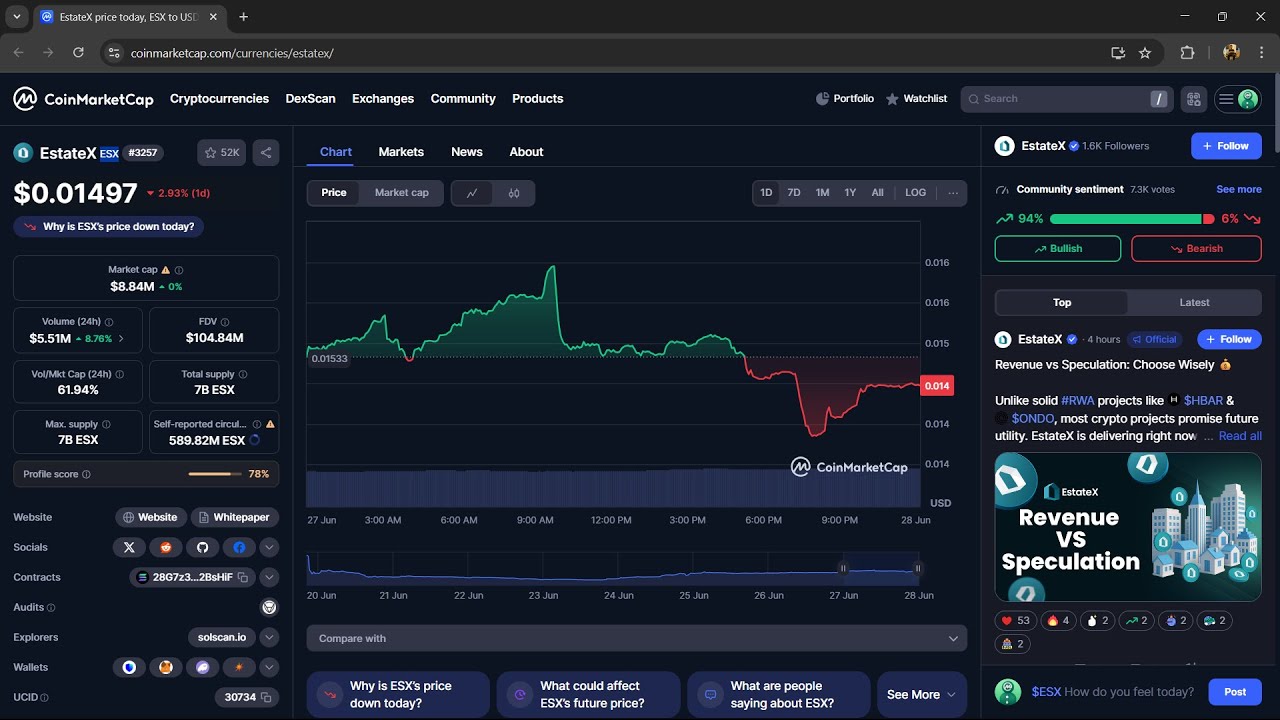Viewport: 1280px width, 720px height.
Task: Follow EstateX in the community header
Action: [x=1226, y=146]
